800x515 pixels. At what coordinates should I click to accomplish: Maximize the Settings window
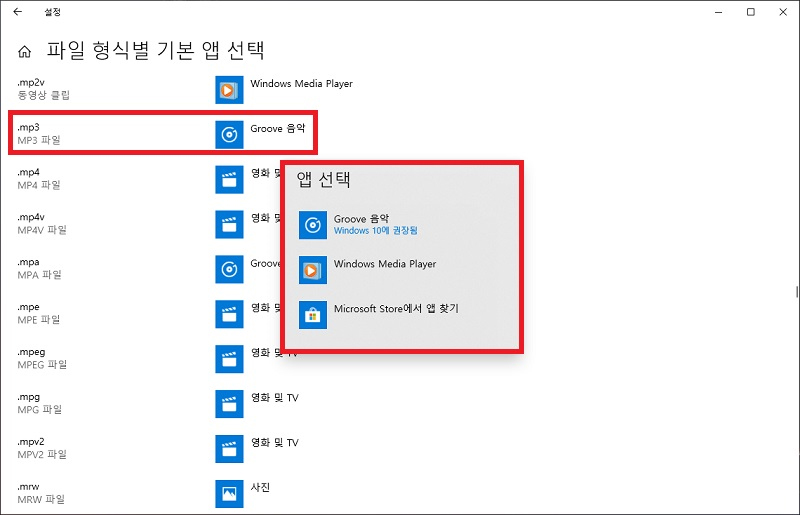pyautogui.click(x=751, y=12)
